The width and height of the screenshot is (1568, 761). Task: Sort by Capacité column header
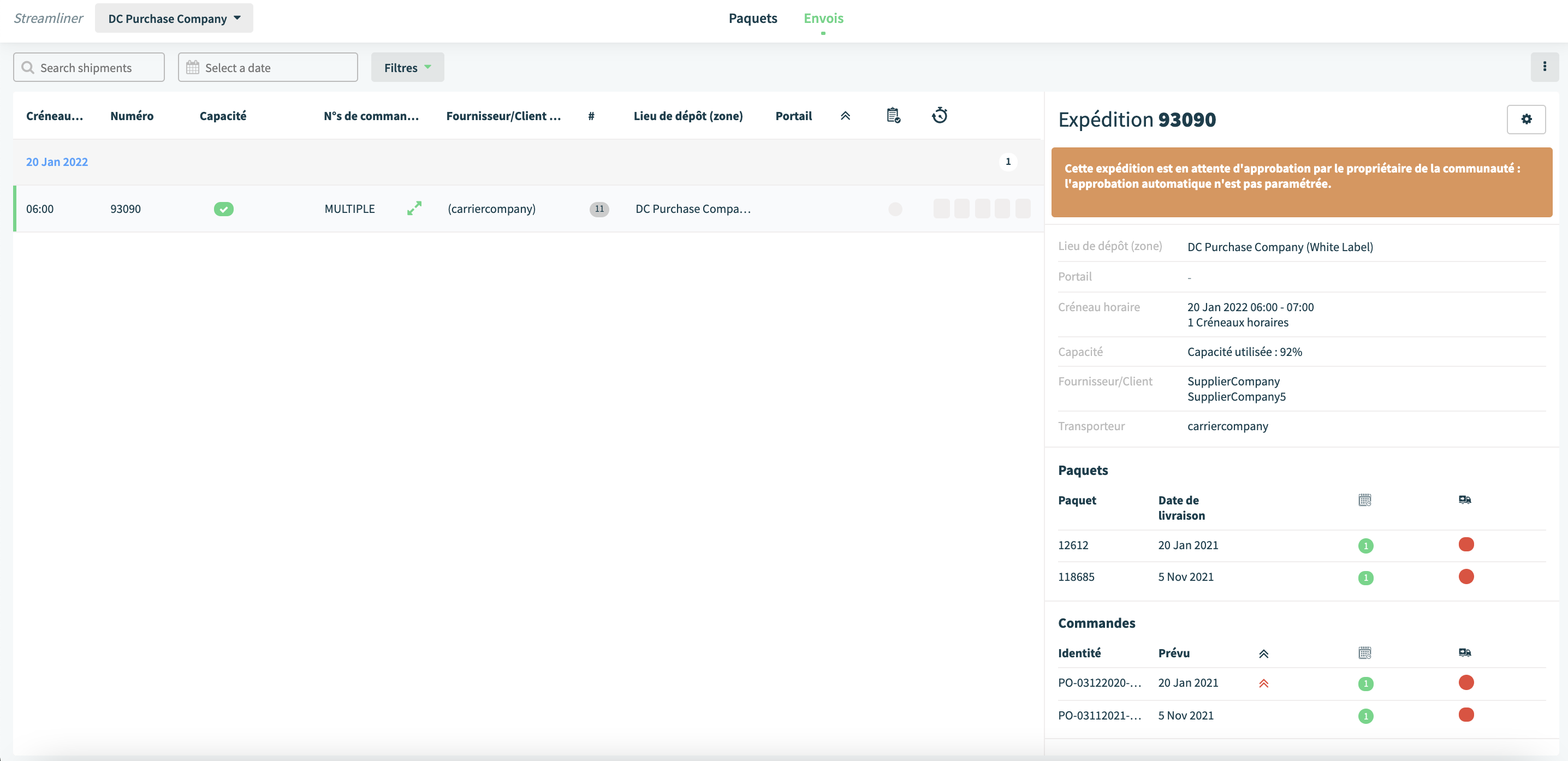click(223, 116)
